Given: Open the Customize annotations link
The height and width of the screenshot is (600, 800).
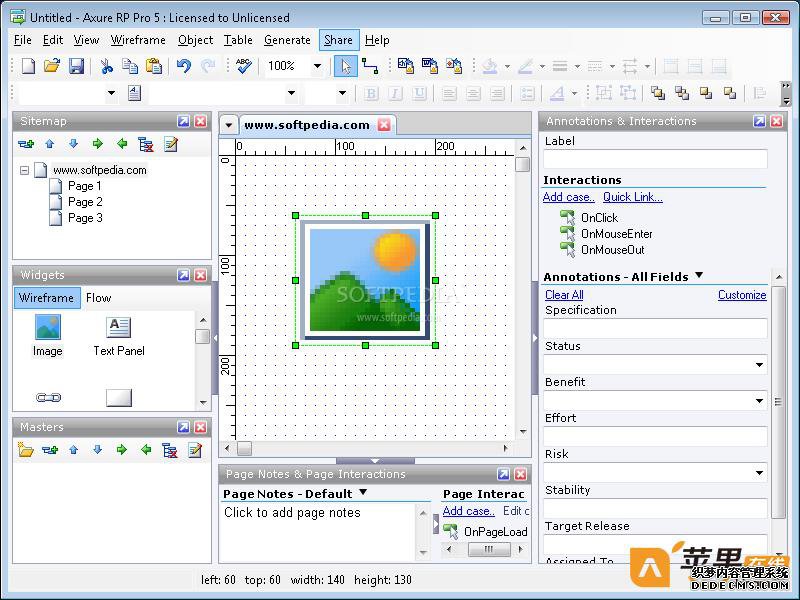Looking at the screenshot, I should point(742,295).
